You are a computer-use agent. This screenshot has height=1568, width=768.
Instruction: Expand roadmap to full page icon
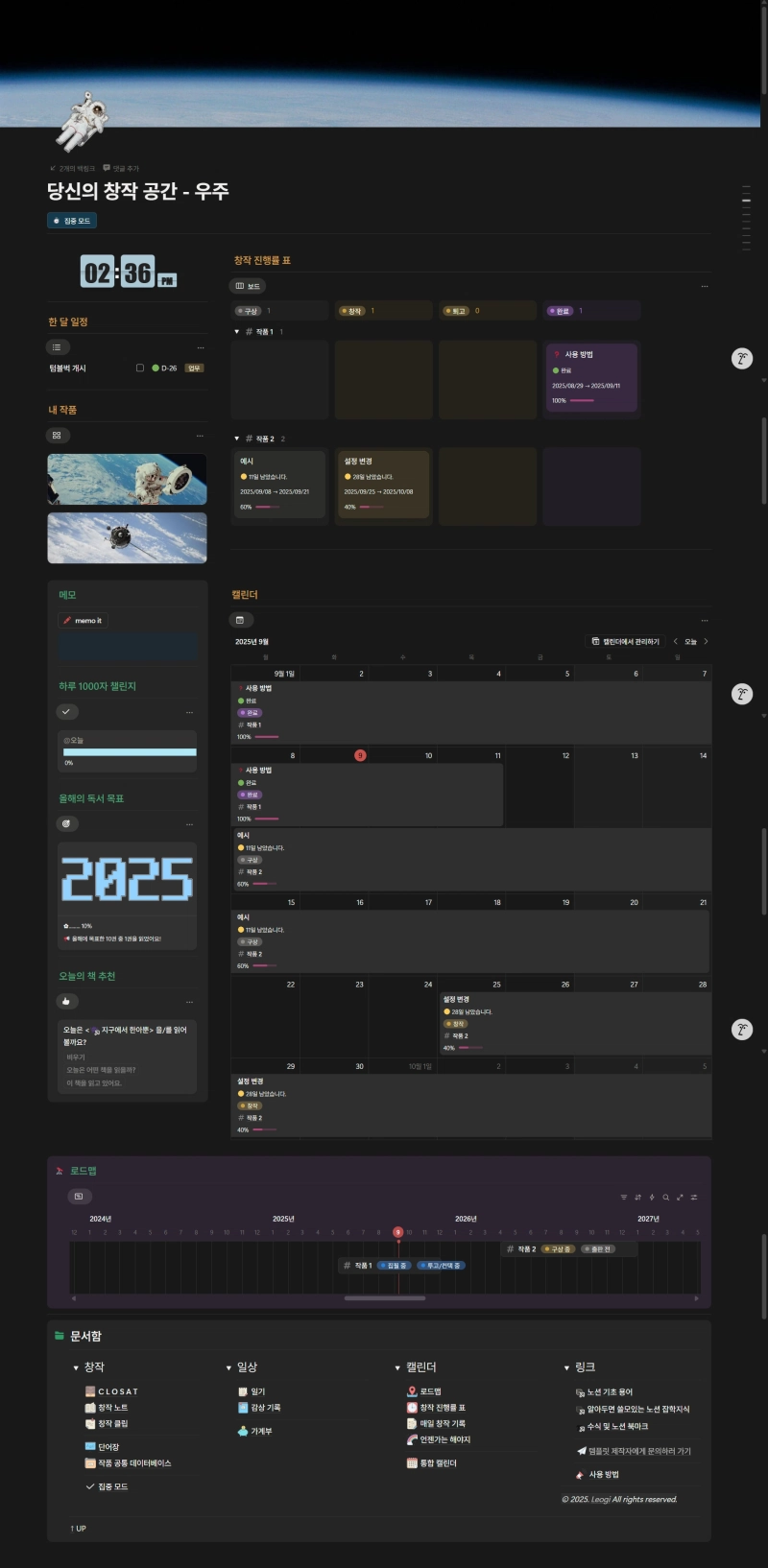[680, 1197]
